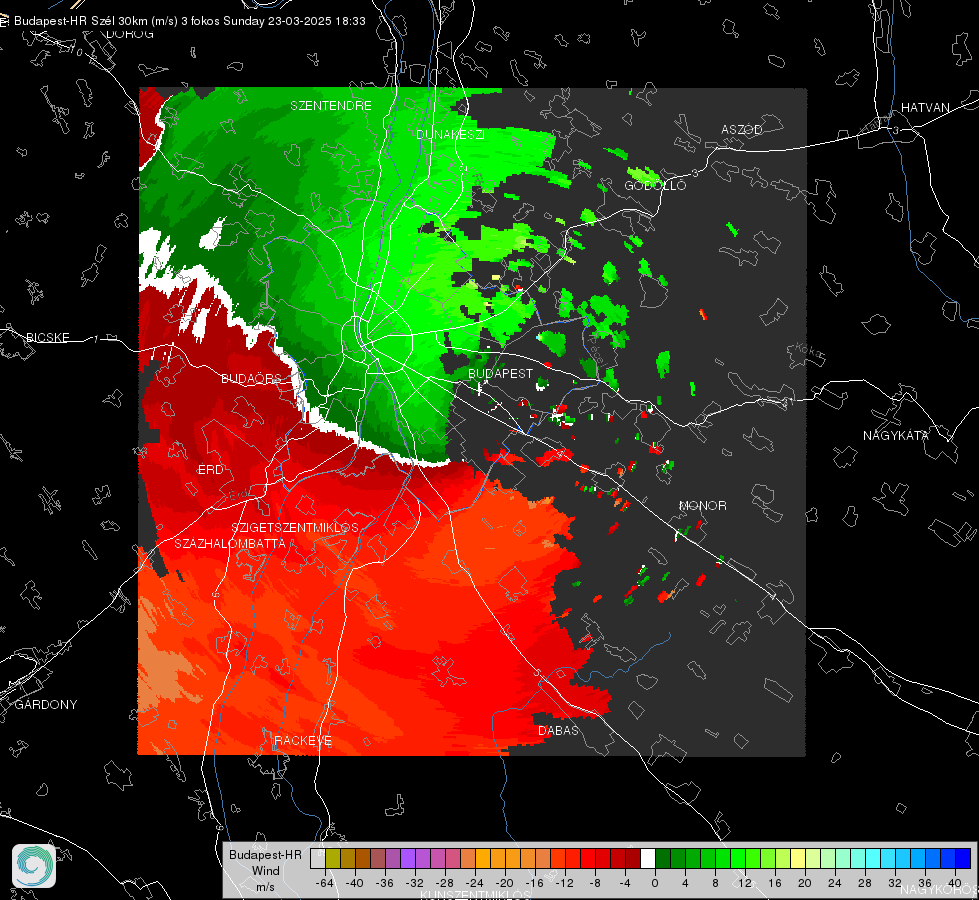The height and width of the screenshot is (900, 979).
Task: Click the BUDAPEST map label
Action: 500,373
